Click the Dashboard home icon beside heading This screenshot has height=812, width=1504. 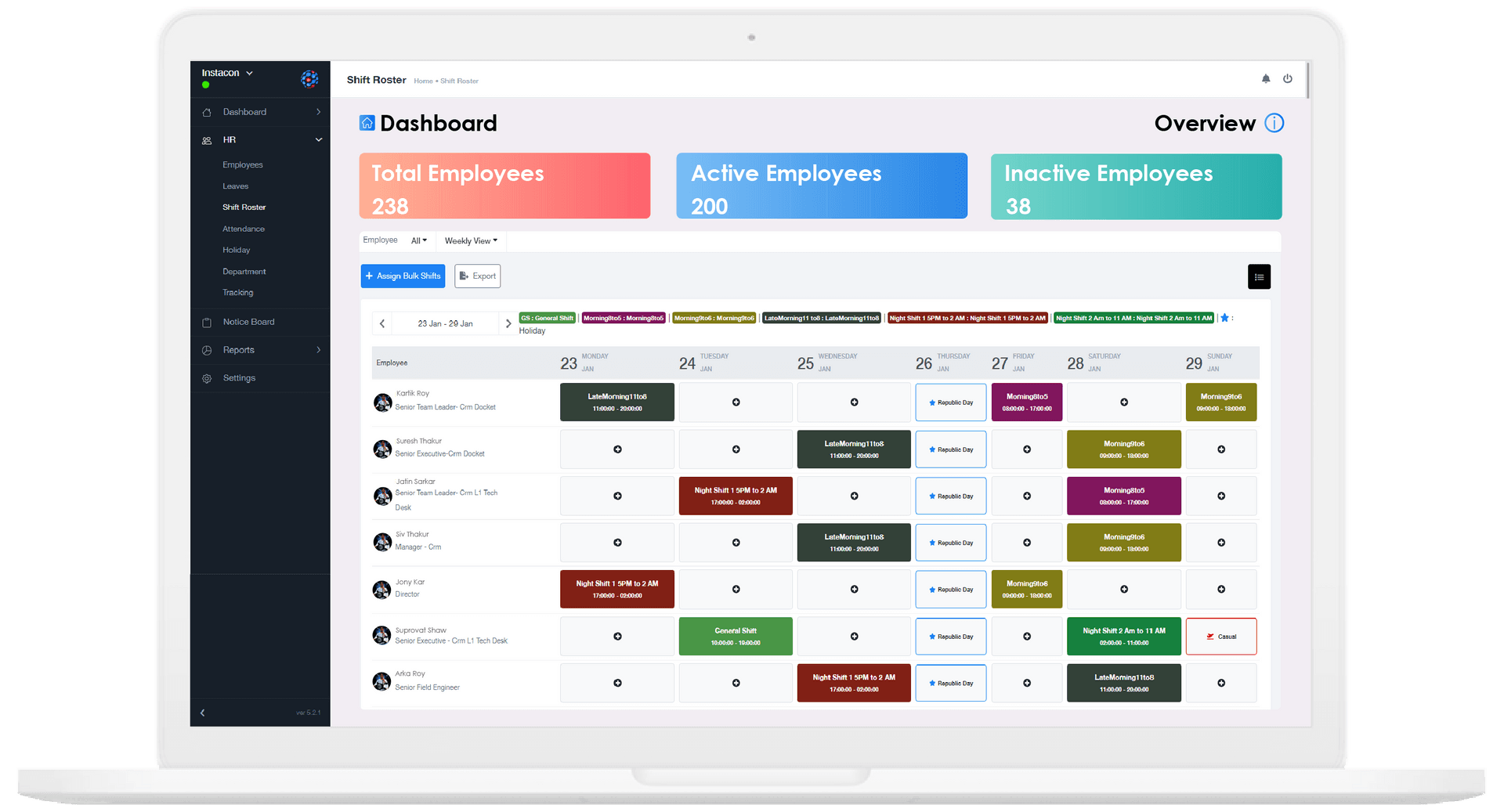tap(367, 123)
